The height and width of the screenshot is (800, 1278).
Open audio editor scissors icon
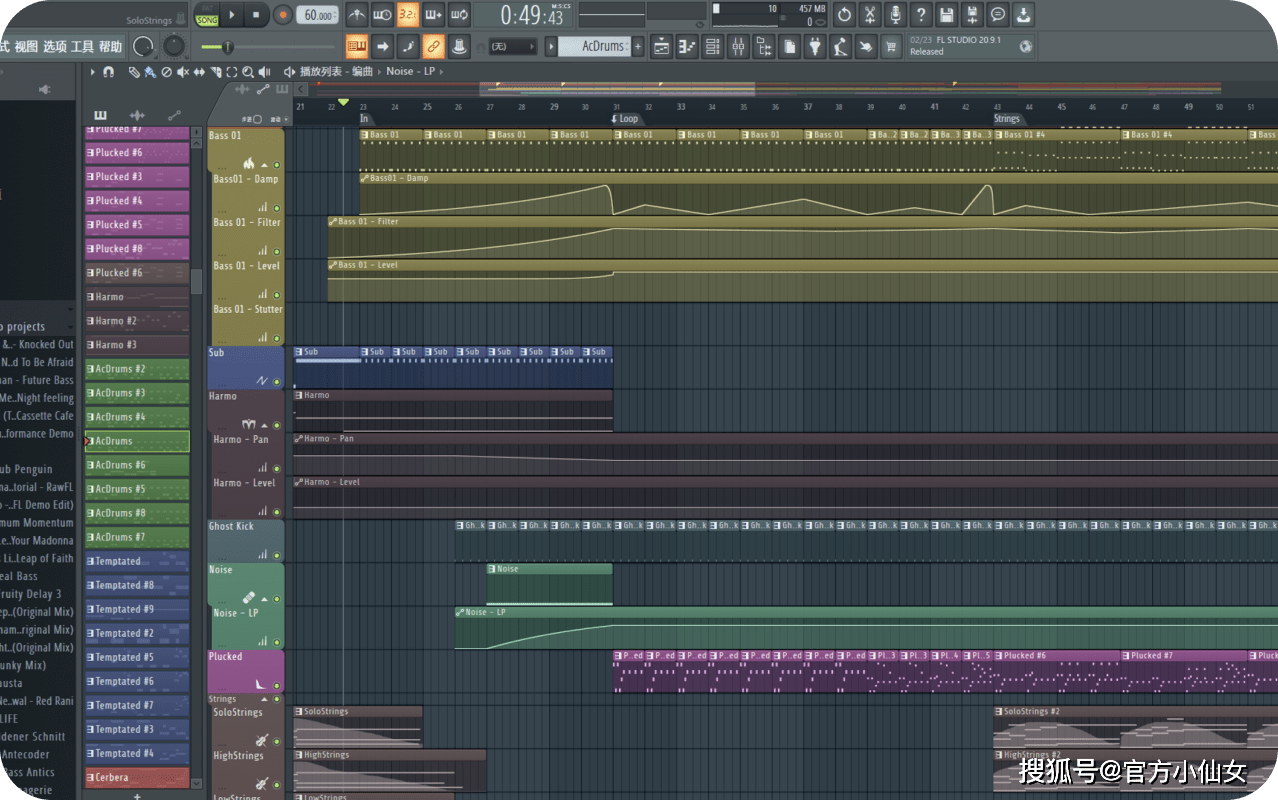click(870, 15)
